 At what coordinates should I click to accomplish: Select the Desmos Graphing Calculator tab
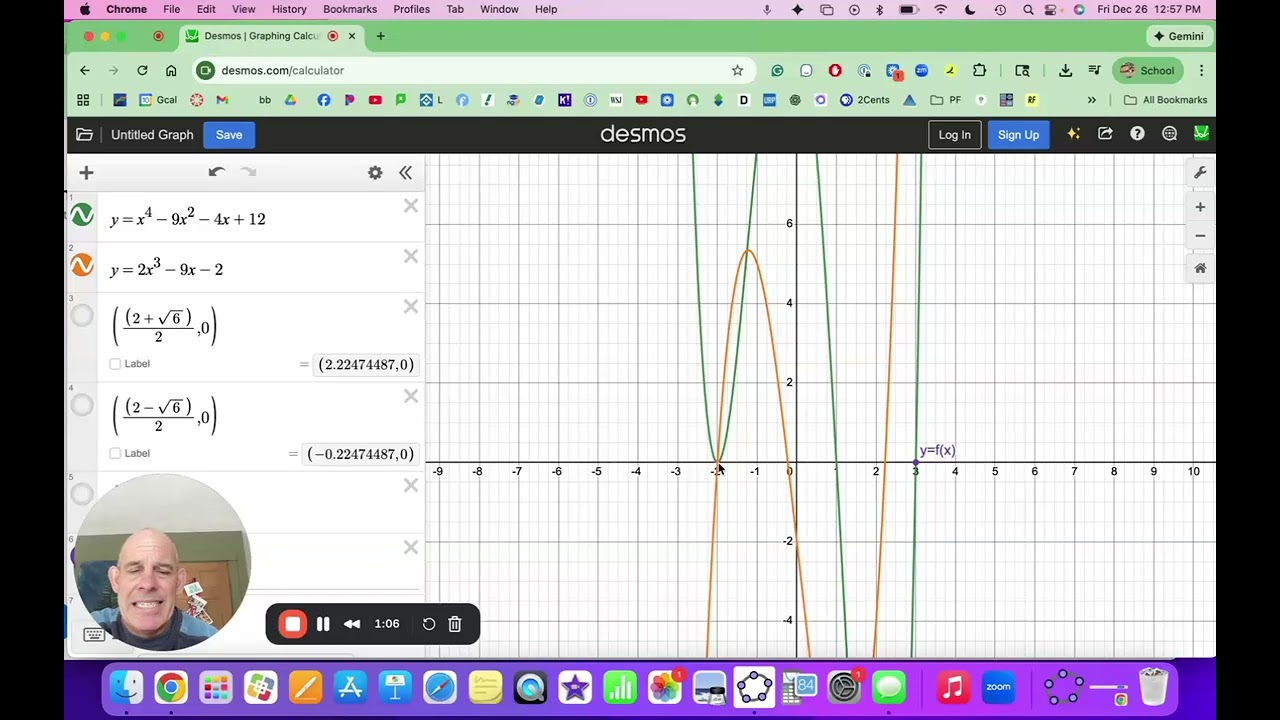(271, 36)
